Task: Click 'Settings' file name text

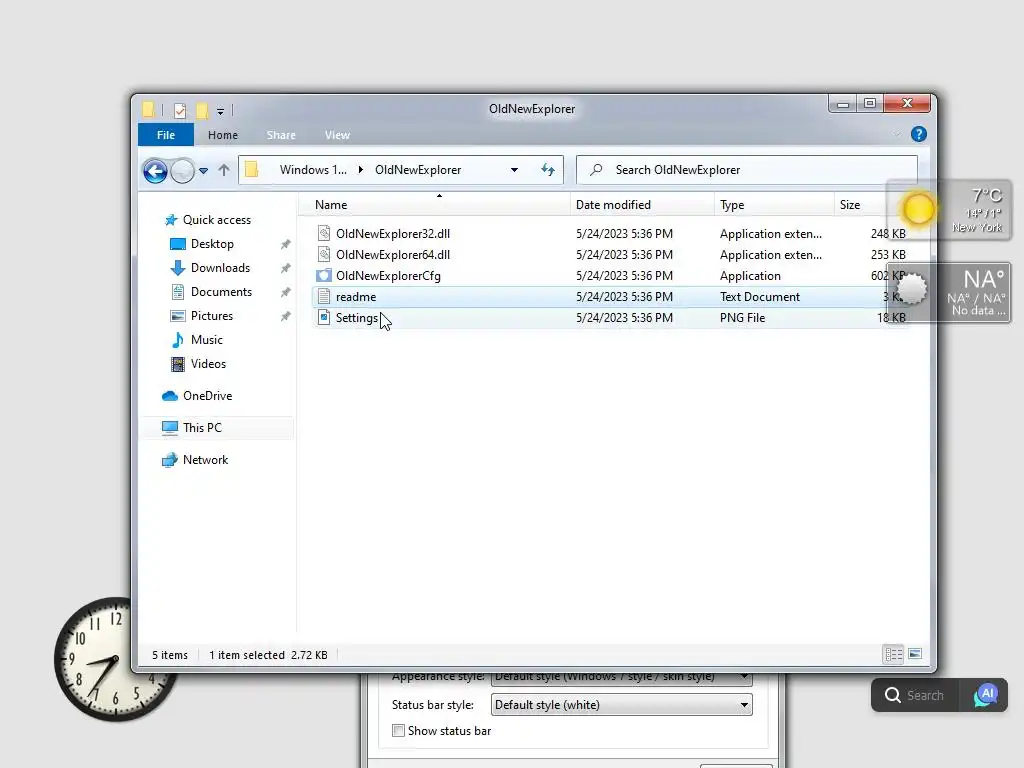Action: (x=357, y=318)
